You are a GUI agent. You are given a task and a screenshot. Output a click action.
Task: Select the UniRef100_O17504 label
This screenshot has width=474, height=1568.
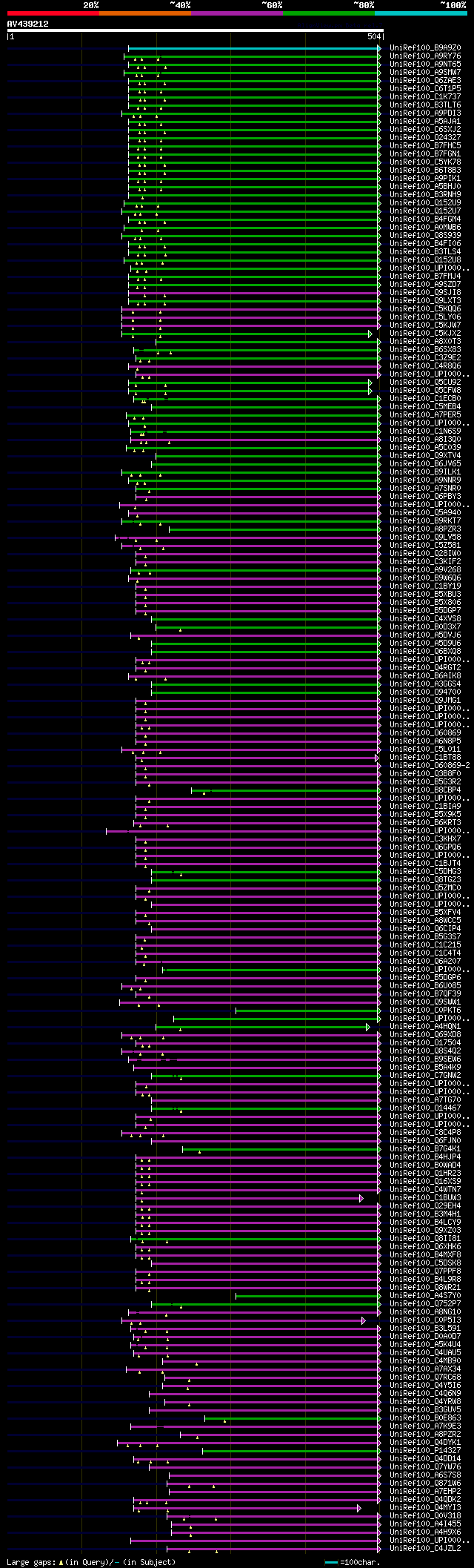425,1043
